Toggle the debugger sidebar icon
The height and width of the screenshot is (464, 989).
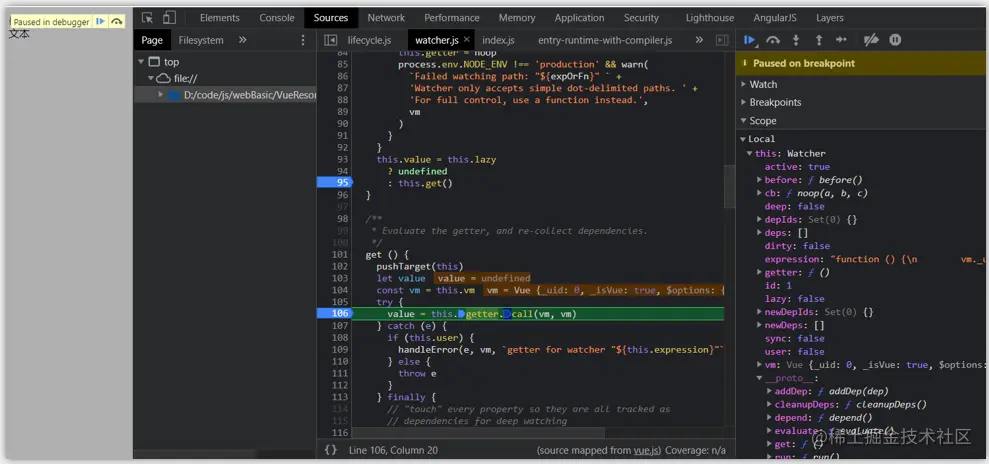pyautogui.click(x=722, y=40)
